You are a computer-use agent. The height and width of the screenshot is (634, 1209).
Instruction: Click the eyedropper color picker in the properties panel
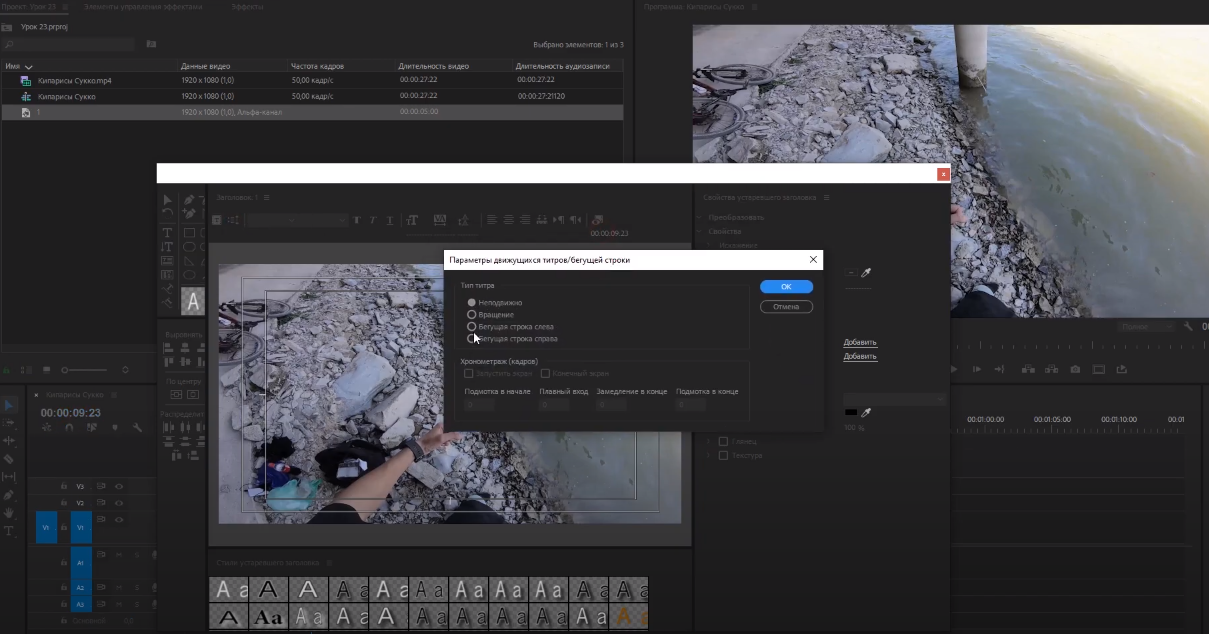(x=866, y=274)
